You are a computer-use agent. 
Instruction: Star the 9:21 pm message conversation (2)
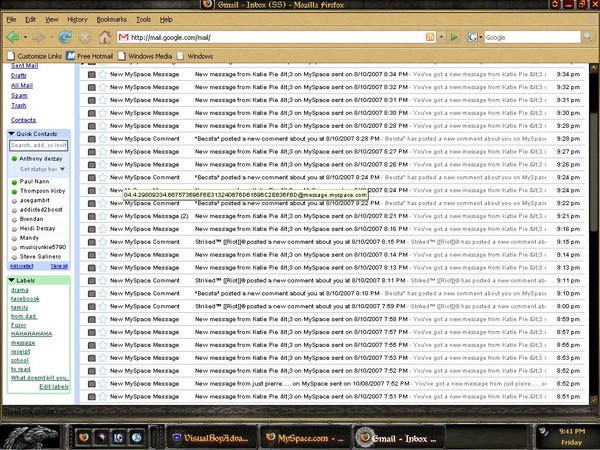103,216
